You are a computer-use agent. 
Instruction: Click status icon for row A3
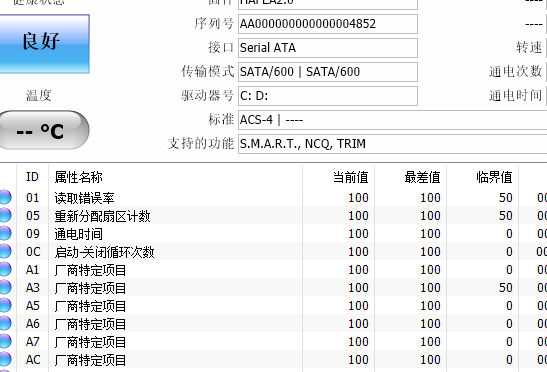[5, 287]
